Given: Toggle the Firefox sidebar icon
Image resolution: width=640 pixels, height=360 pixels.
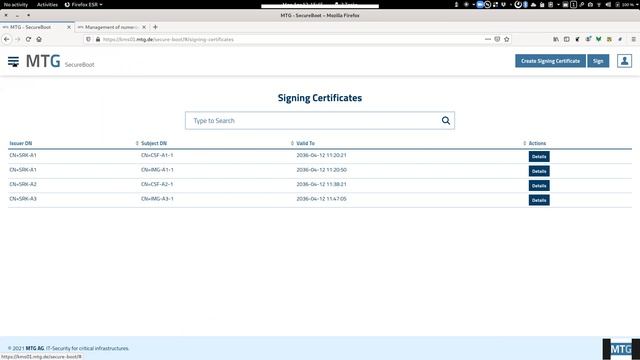Looking at the screenshot, I should pos(567,39).
